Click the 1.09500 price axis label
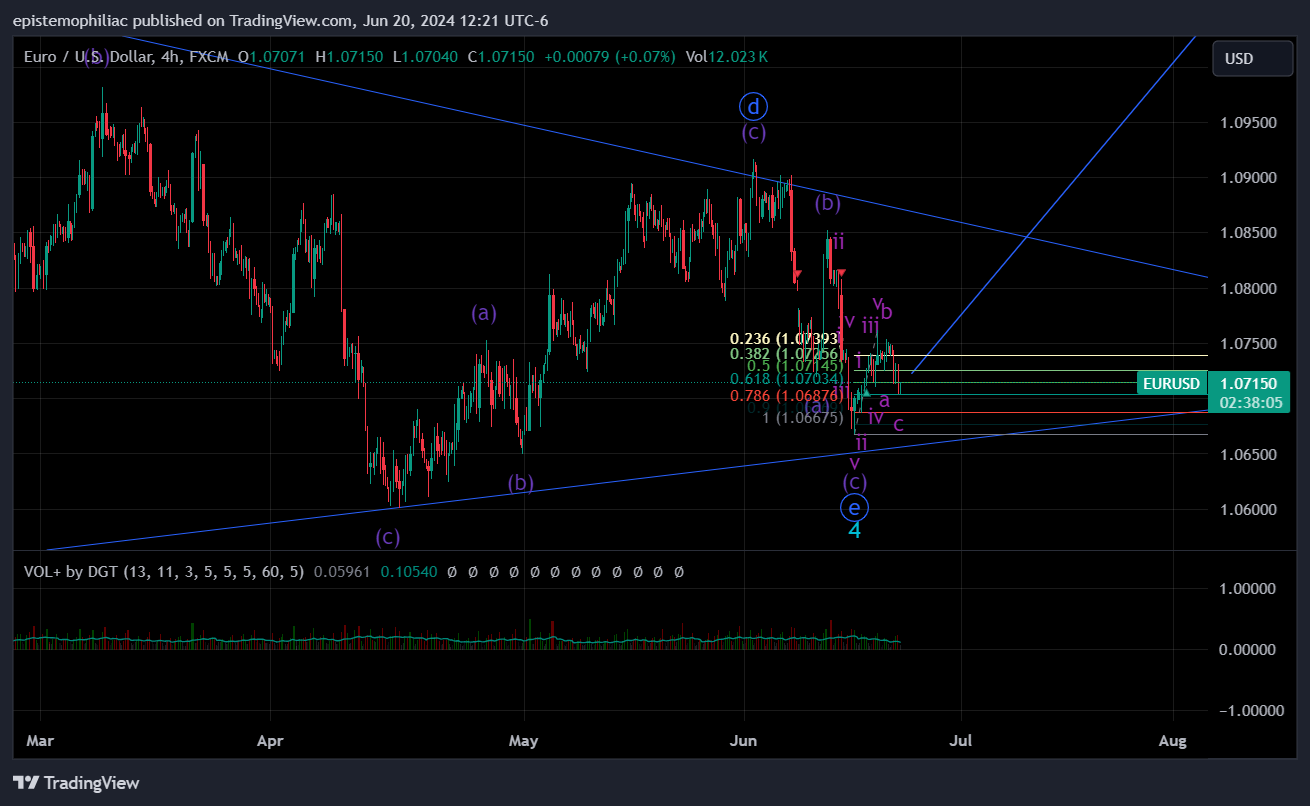Screen dimensions: 1310x806 point(1249,123)
